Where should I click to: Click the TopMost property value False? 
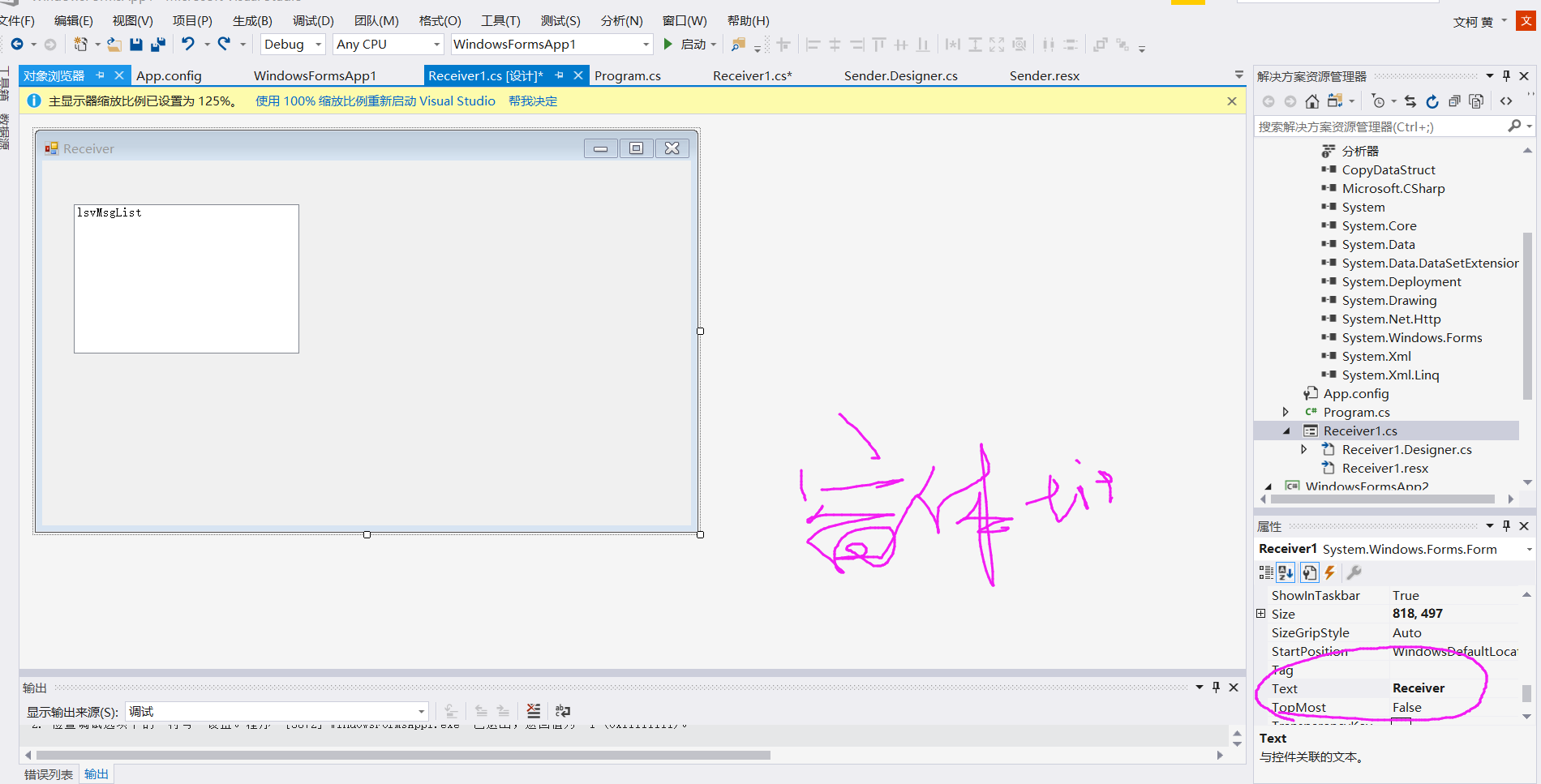click(1407, 708)
